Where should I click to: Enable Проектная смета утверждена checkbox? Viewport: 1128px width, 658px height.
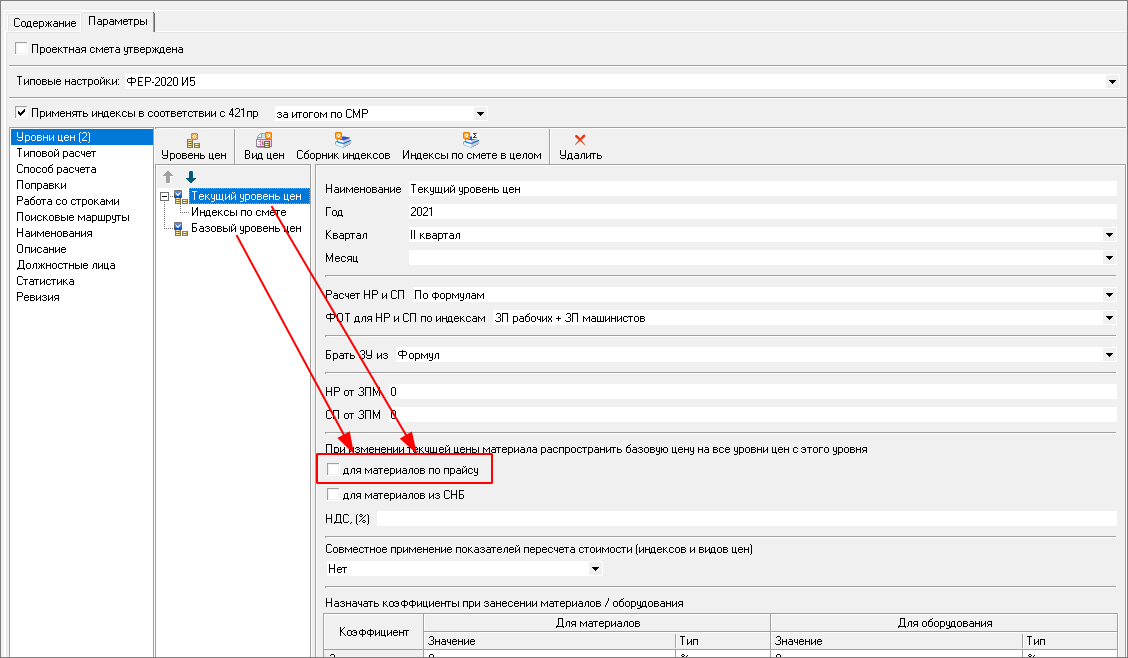pyautogui.click(x=22, y=49)
